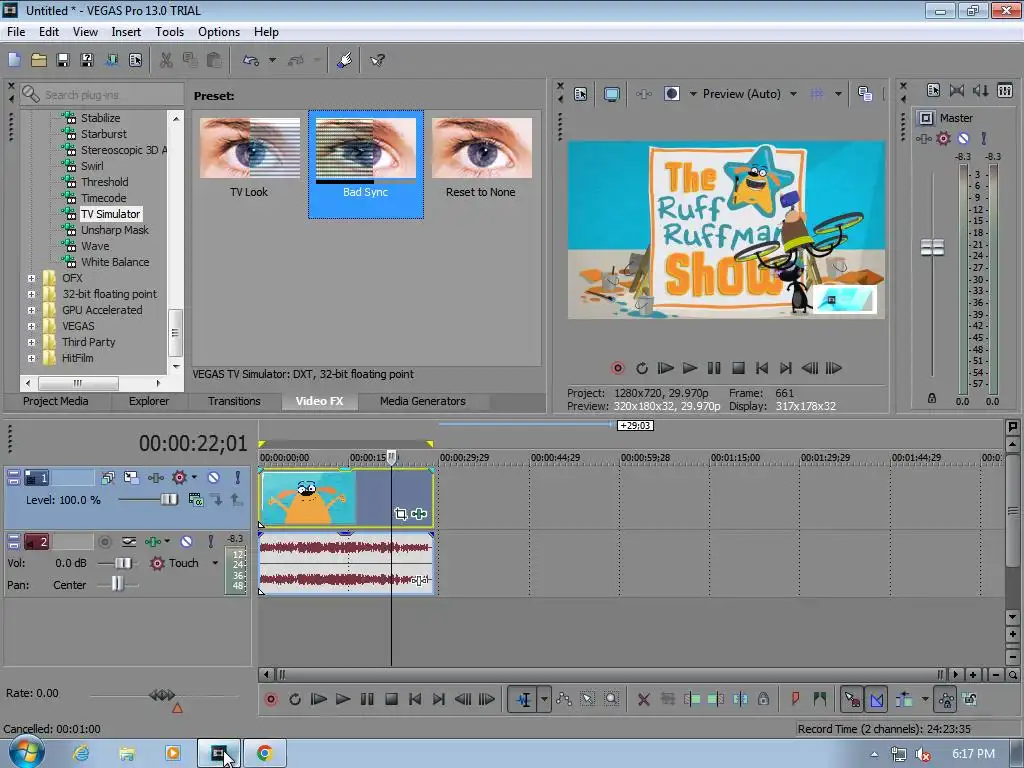Open the preview overlays grid dropdown arrow
Screen dimensions: 1024x768
click(x=838, y=94)
